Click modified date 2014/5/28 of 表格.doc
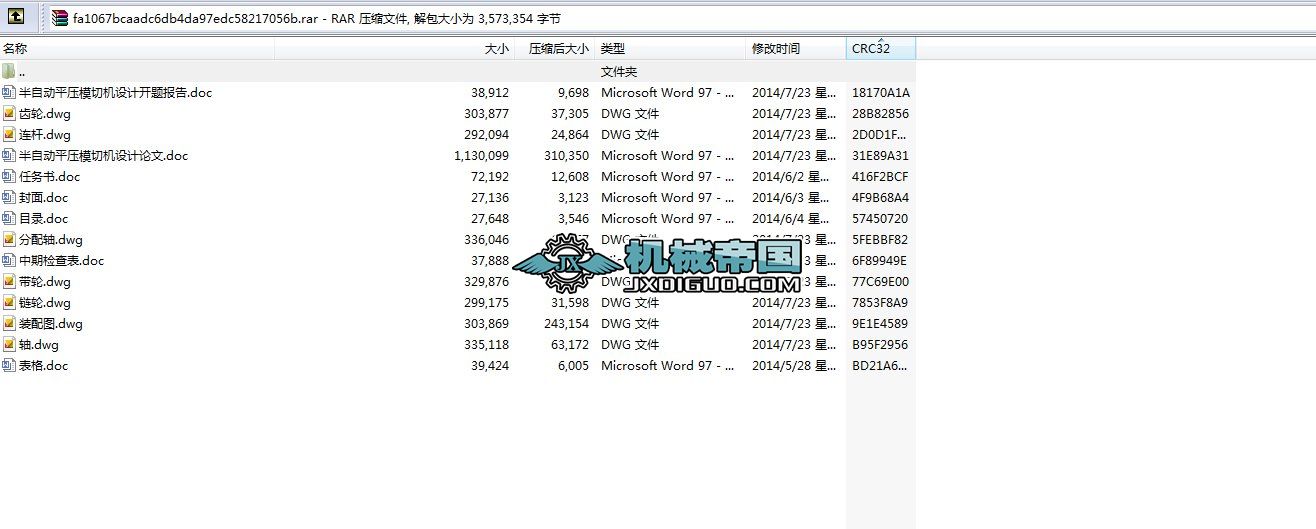Viewport: 1316px width, 529px height. coord(794,365)
